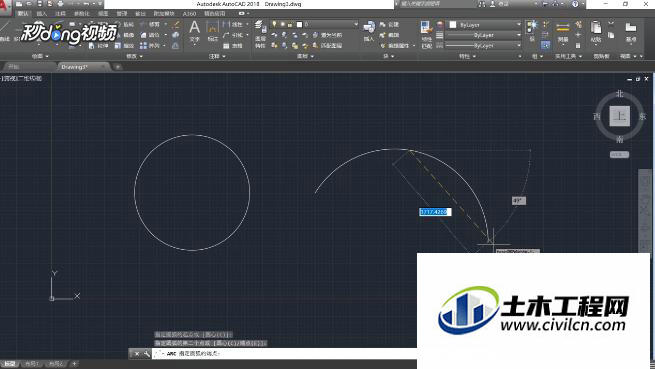This screenshot has height=369, width=655.
Task: Click the Create block icon
Action: coord(382,25)
